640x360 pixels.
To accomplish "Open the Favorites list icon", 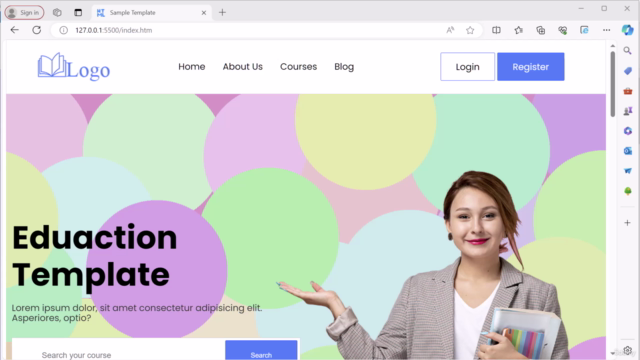I will pyautogui.click(x=518, y=30).
